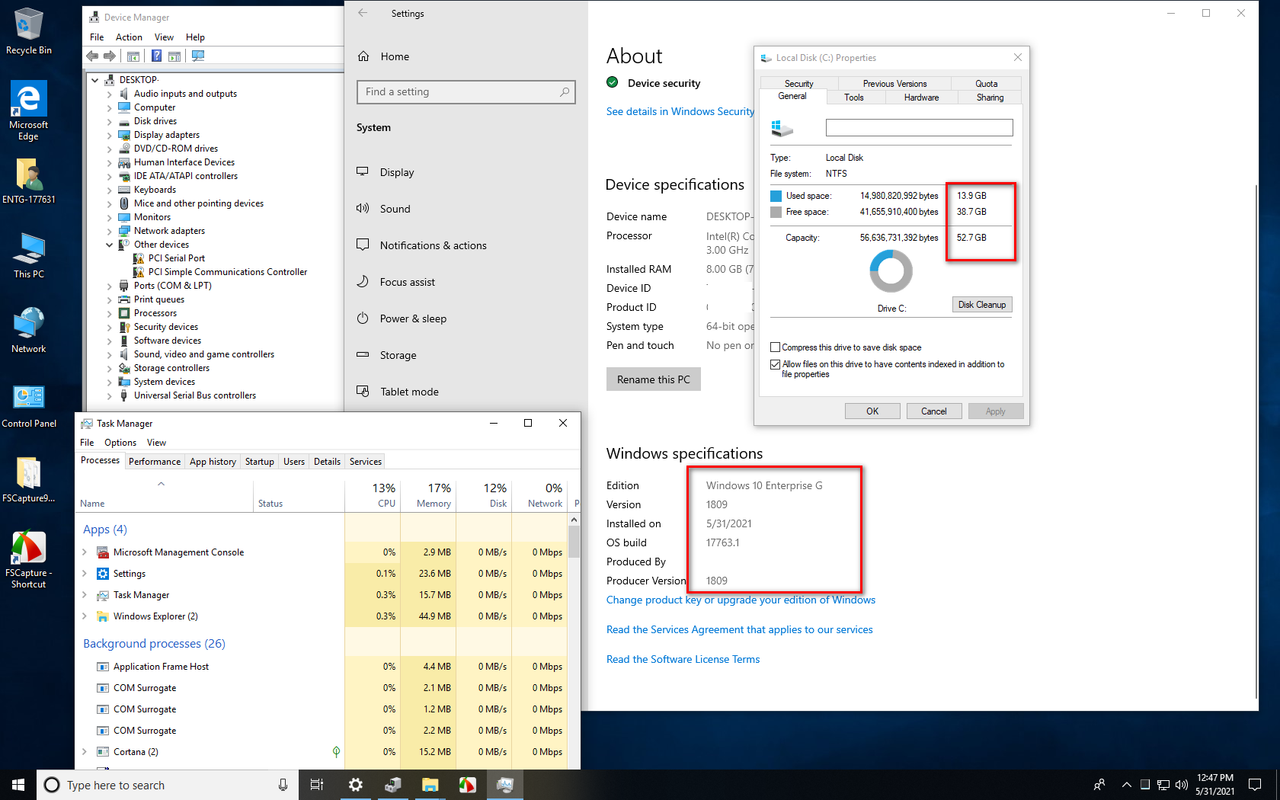Select This PC desktop icon
The height and width of the screenshot is (800, 1280).
click(x=29, y=256)
